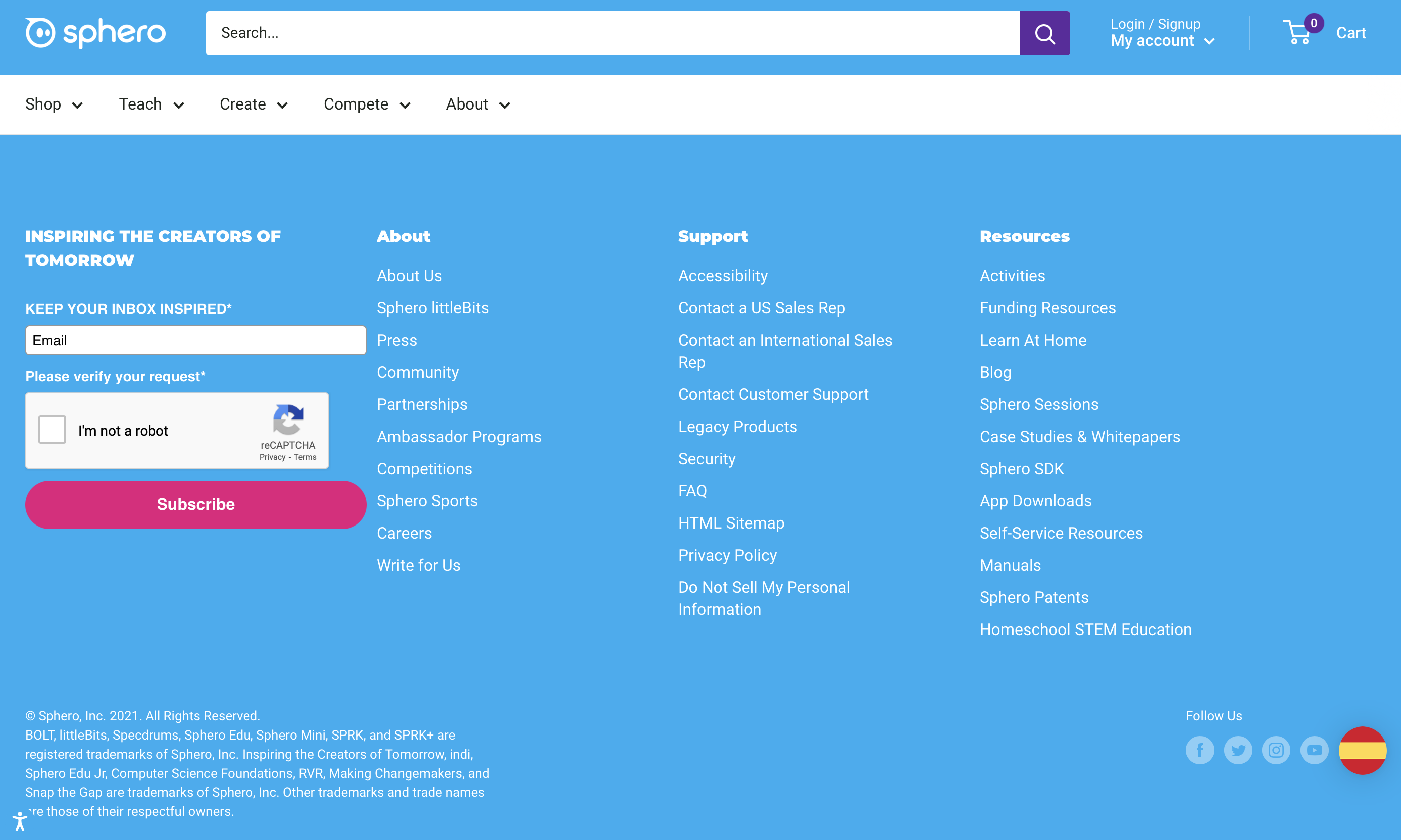Open Sphero's Twitter icon

[x=1238, y=750]
